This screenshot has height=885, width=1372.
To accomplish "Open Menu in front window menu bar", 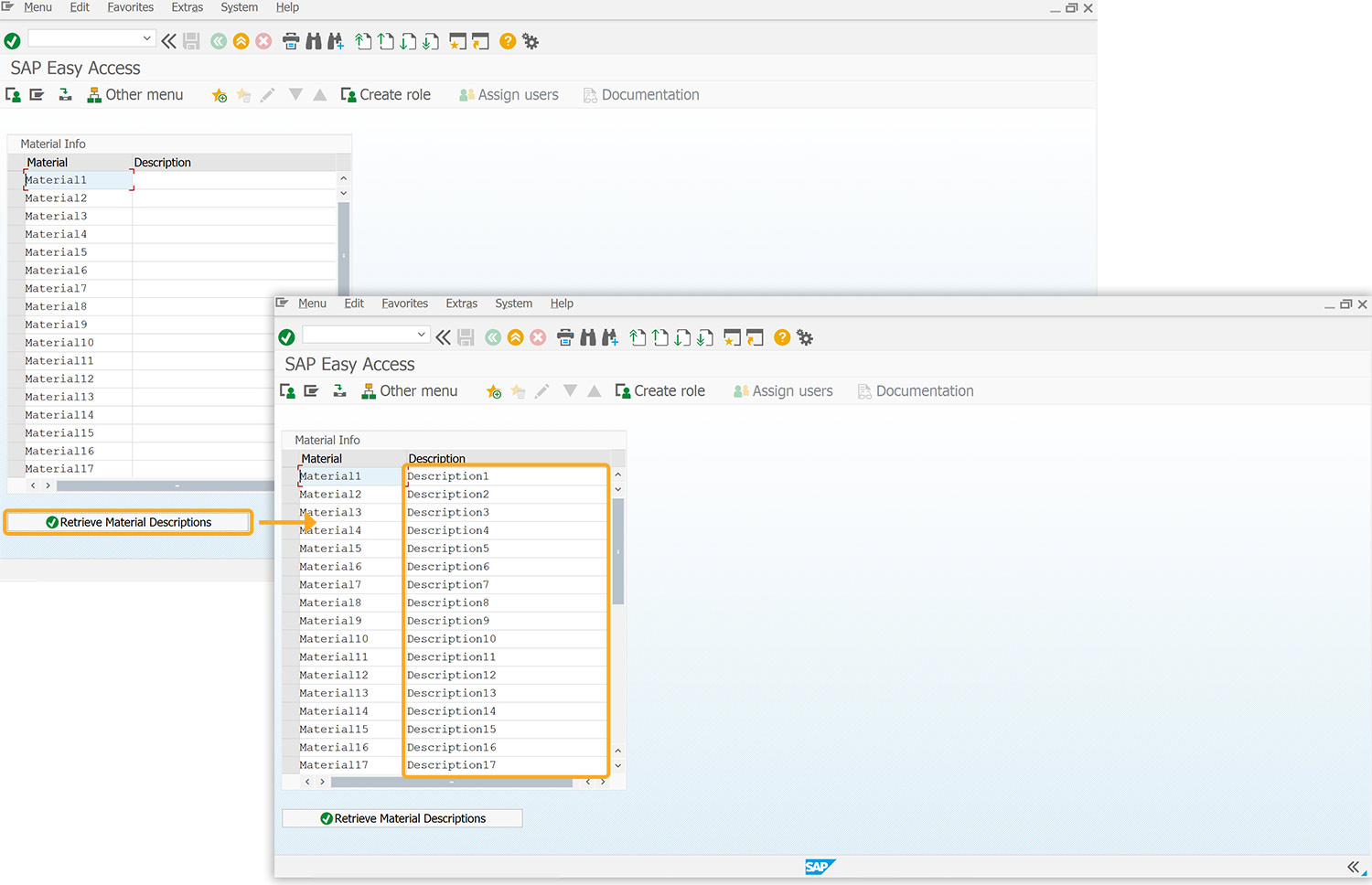I will point(312,304).
